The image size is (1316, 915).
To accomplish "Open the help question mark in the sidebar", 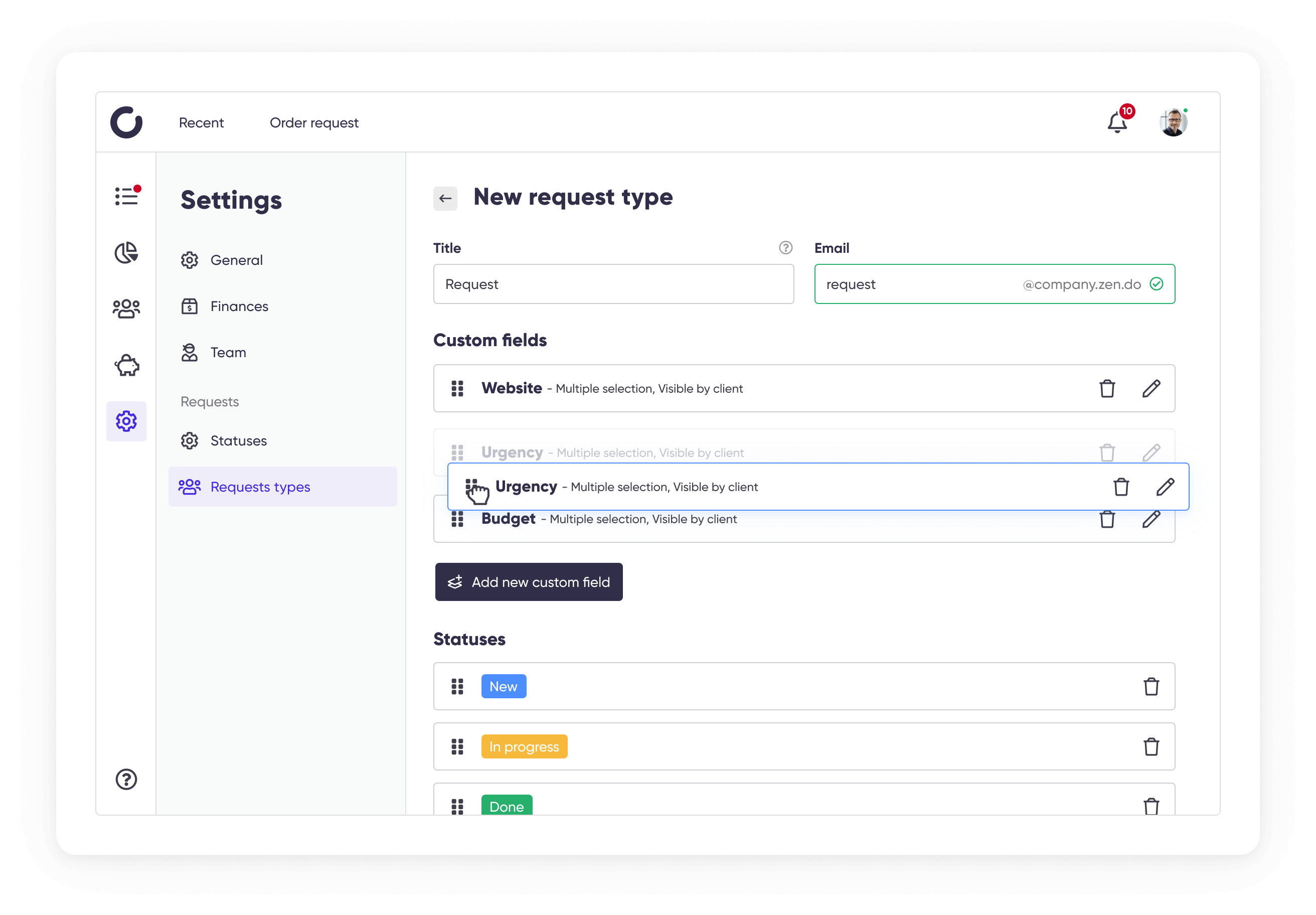I will (x=126, y=779).
